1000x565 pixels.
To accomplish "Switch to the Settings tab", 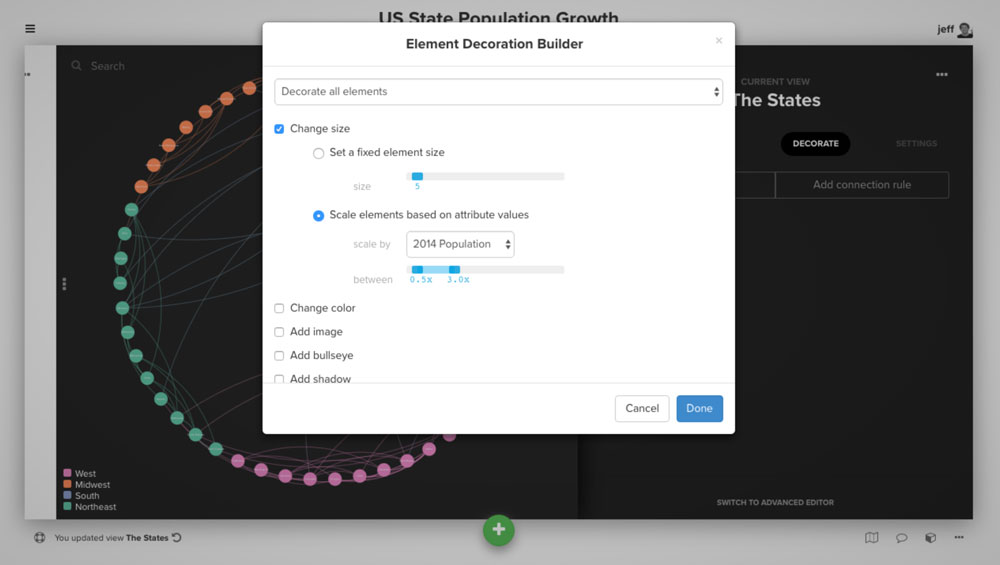I will (915, 144).
